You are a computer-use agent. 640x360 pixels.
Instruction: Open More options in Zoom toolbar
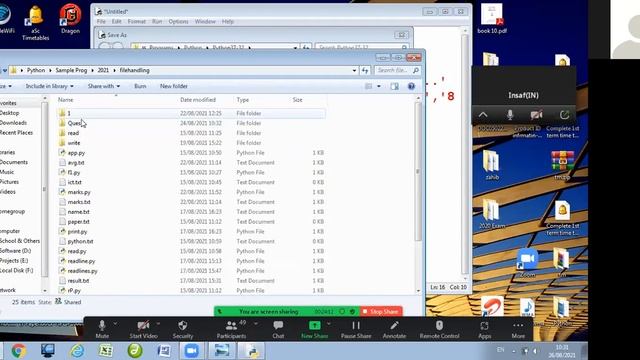click(x=518, y=329)
